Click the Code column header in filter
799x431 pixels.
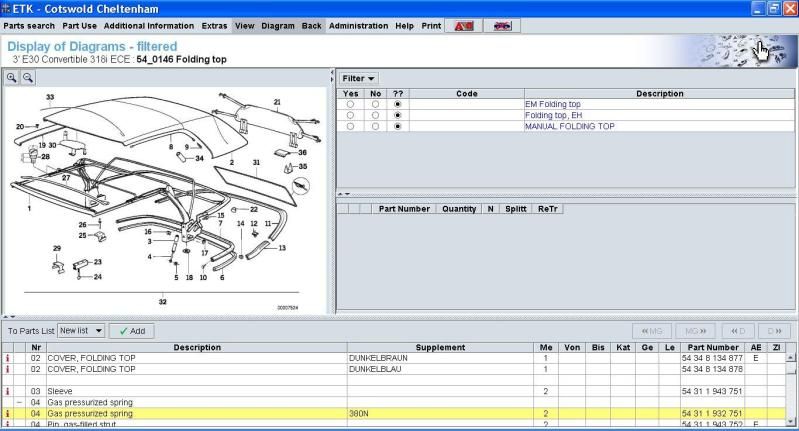467,94
